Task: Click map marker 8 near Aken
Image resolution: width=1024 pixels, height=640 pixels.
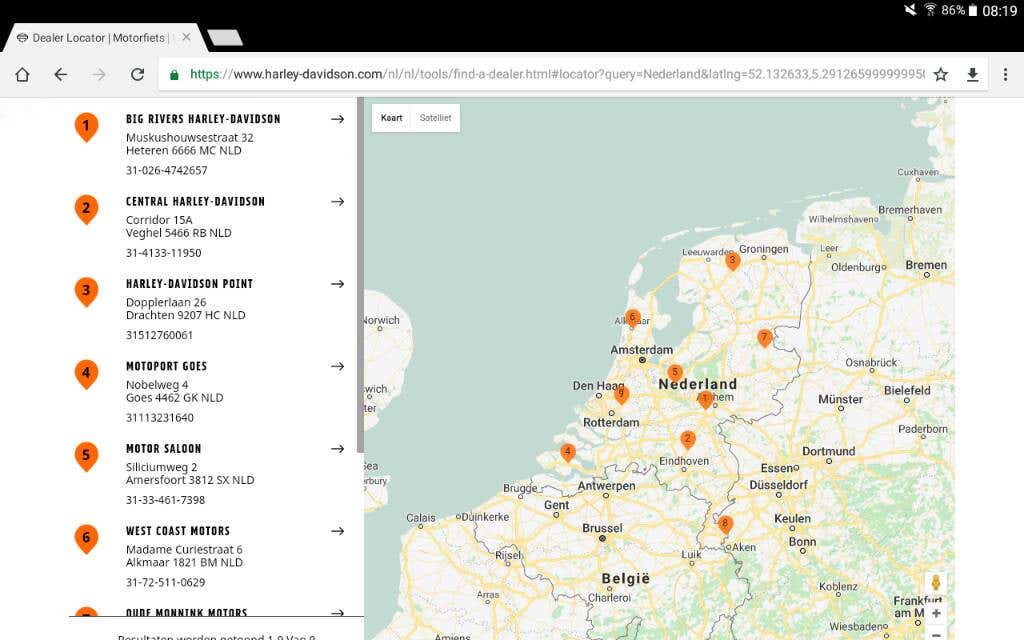Action: click(724, 524)
